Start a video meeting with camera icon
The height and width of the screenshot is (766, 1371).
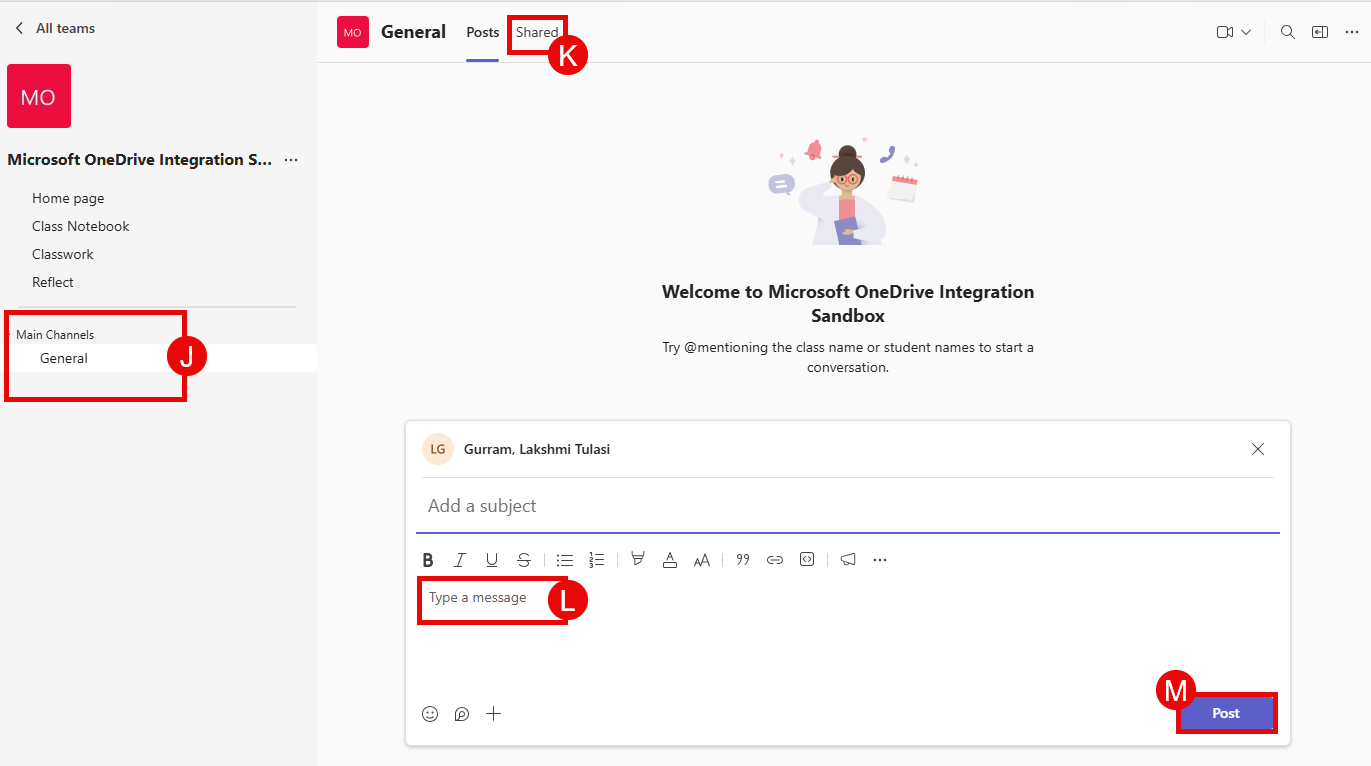click(x=1224, y=32)
